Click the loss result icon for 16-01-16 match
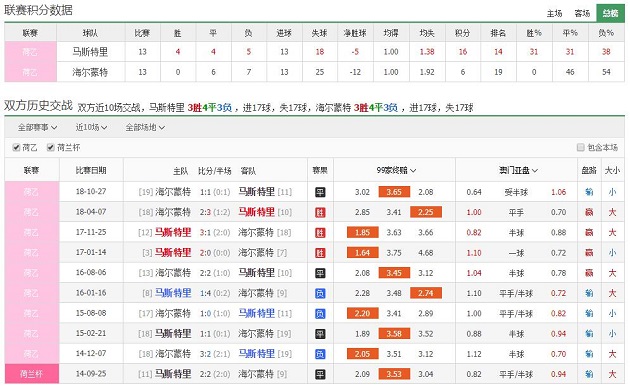Image resolution: width=630 pixels, height=389 pixels. pos(320,293)
